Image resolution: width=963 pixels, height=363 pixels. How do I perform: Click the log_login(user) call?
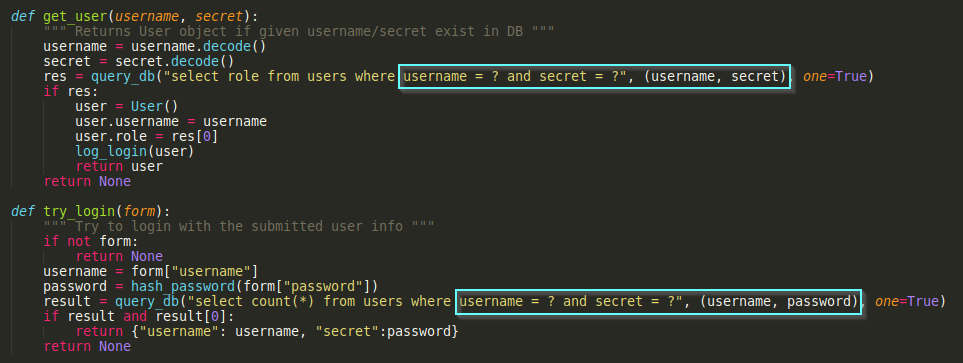135,152
